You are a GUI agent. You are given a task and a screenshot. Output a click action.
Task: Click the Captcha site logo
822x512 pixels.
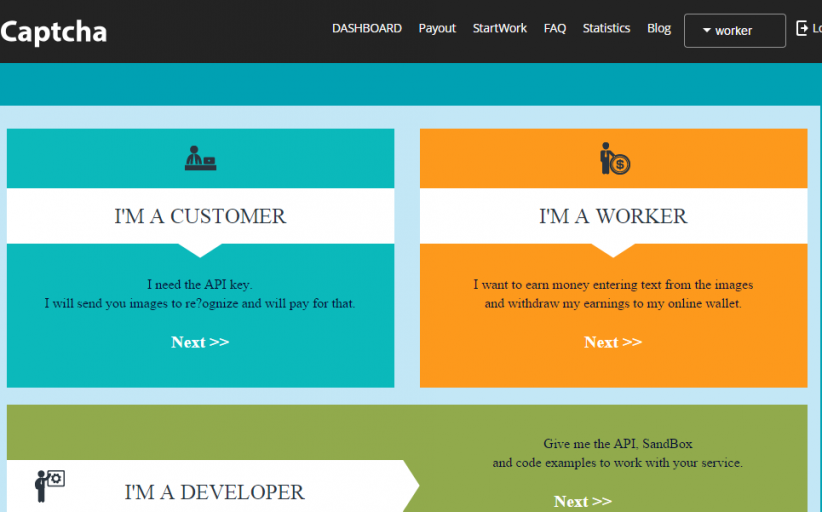click(53, 32)
